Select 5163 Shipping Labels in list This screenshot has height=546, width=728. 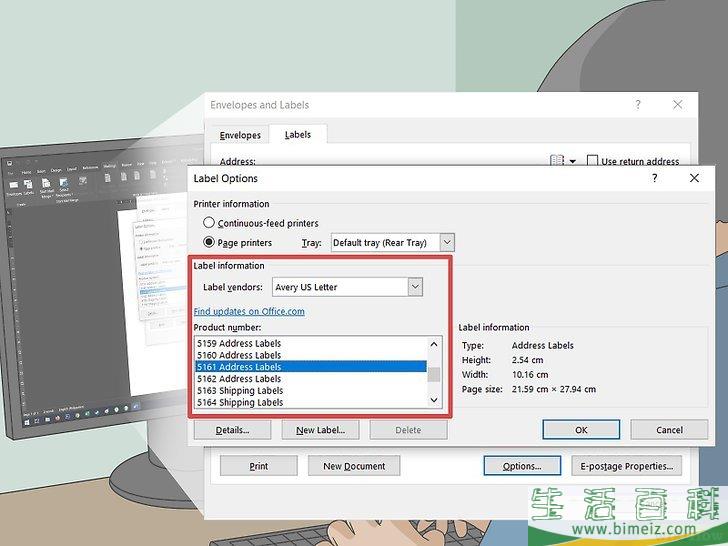[x=311, y=390]
